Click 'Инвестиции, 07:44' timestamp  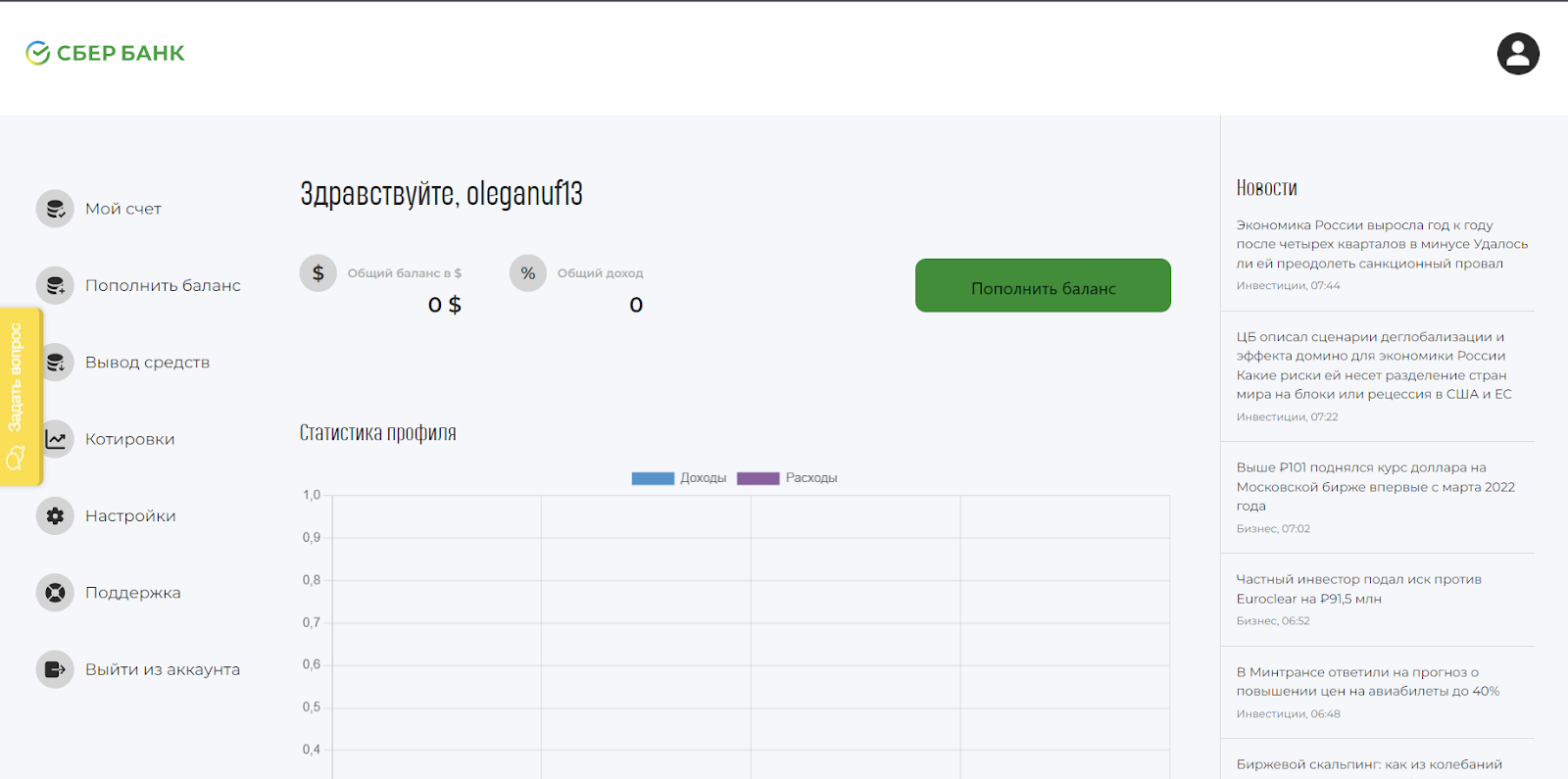pos(1288,286)
